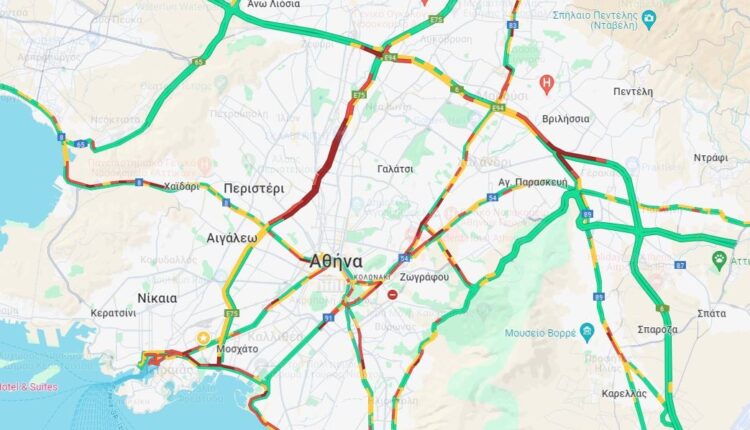750x430 pixels.
Task: Select the hospital H marker near Βριλήσσια
Action: (546, 84)
